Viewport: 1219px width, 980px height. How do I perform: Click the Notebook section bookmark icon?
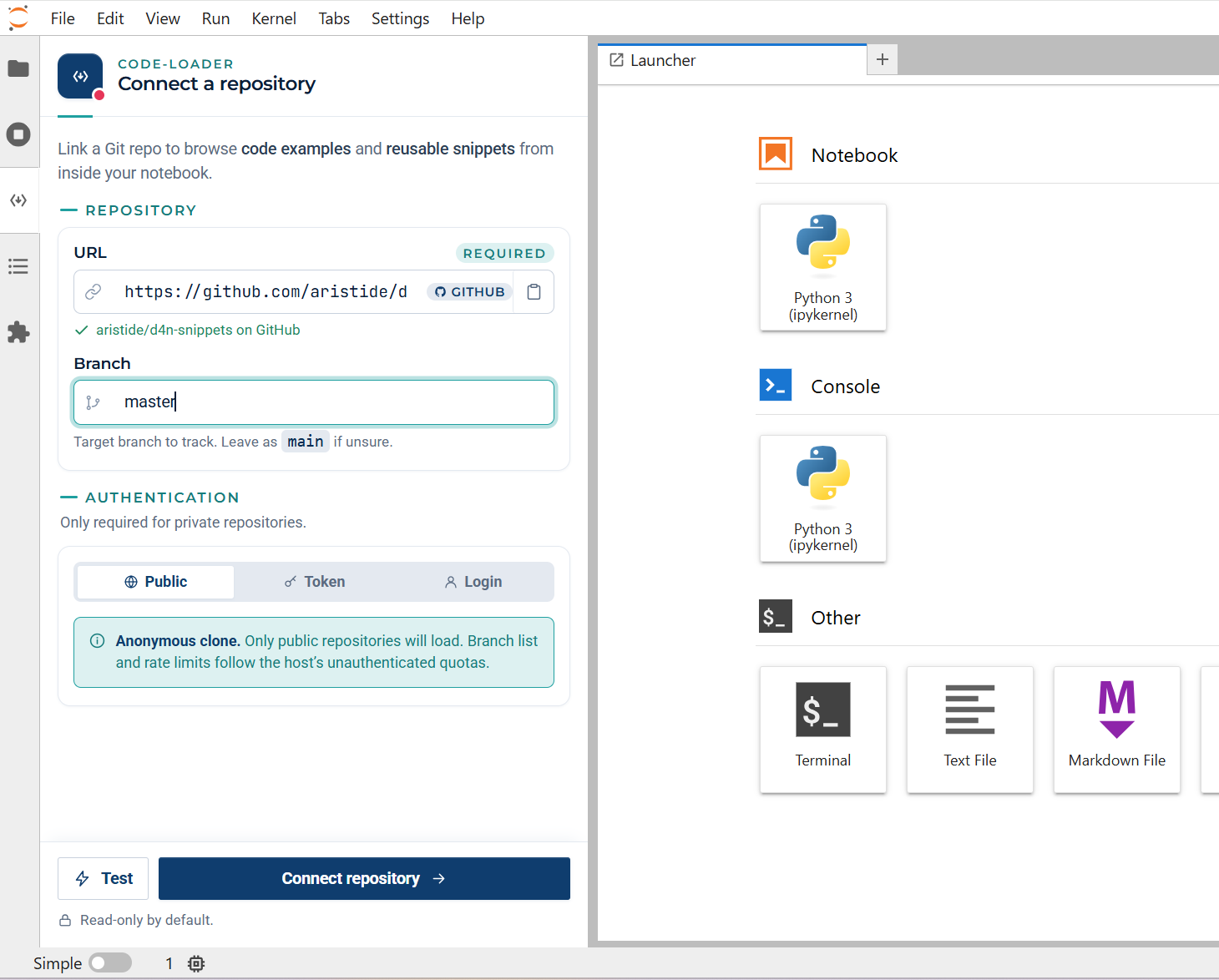point(776,154)
